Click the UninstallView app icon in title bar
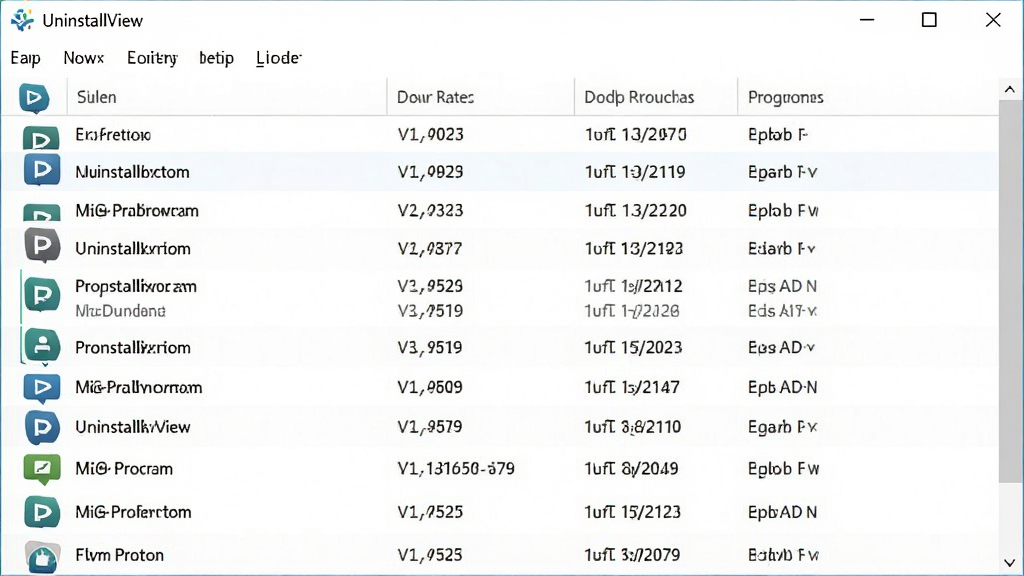The image size is (1024, 576). tap(22, 20)
